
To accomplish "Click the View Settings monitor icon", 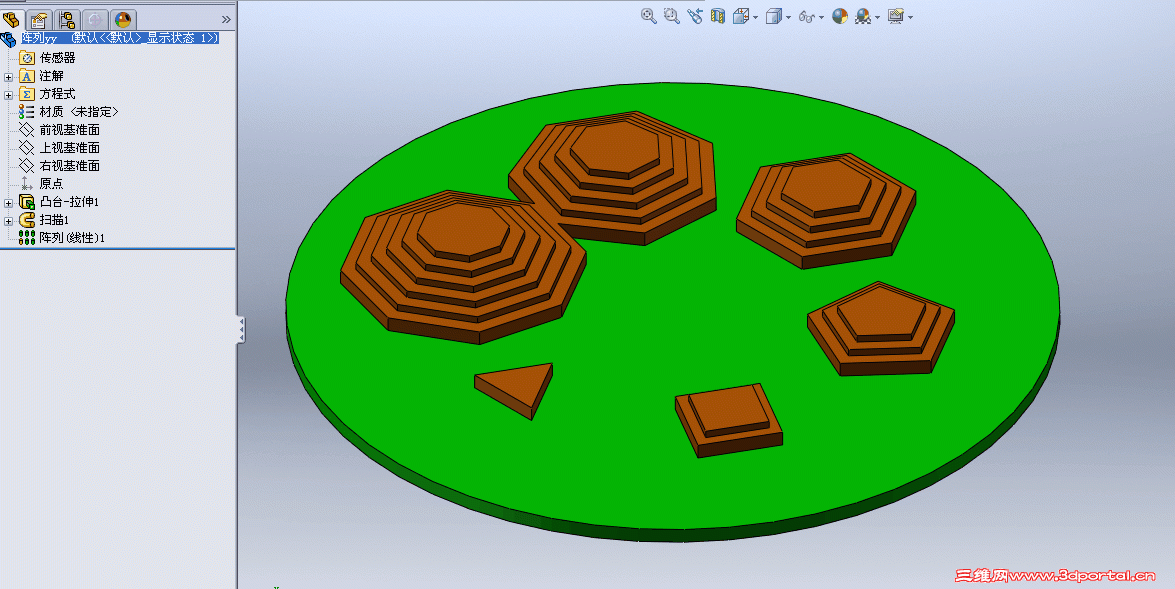I will 895,16.
